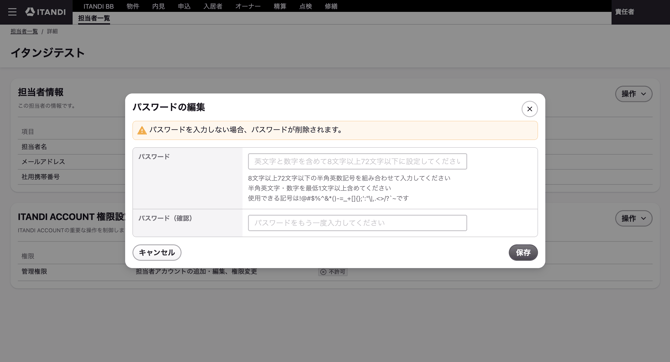Image resolution: width=670 pixels, height=362 pixels.
Task: Click the 保存 button
Action: 523,253
